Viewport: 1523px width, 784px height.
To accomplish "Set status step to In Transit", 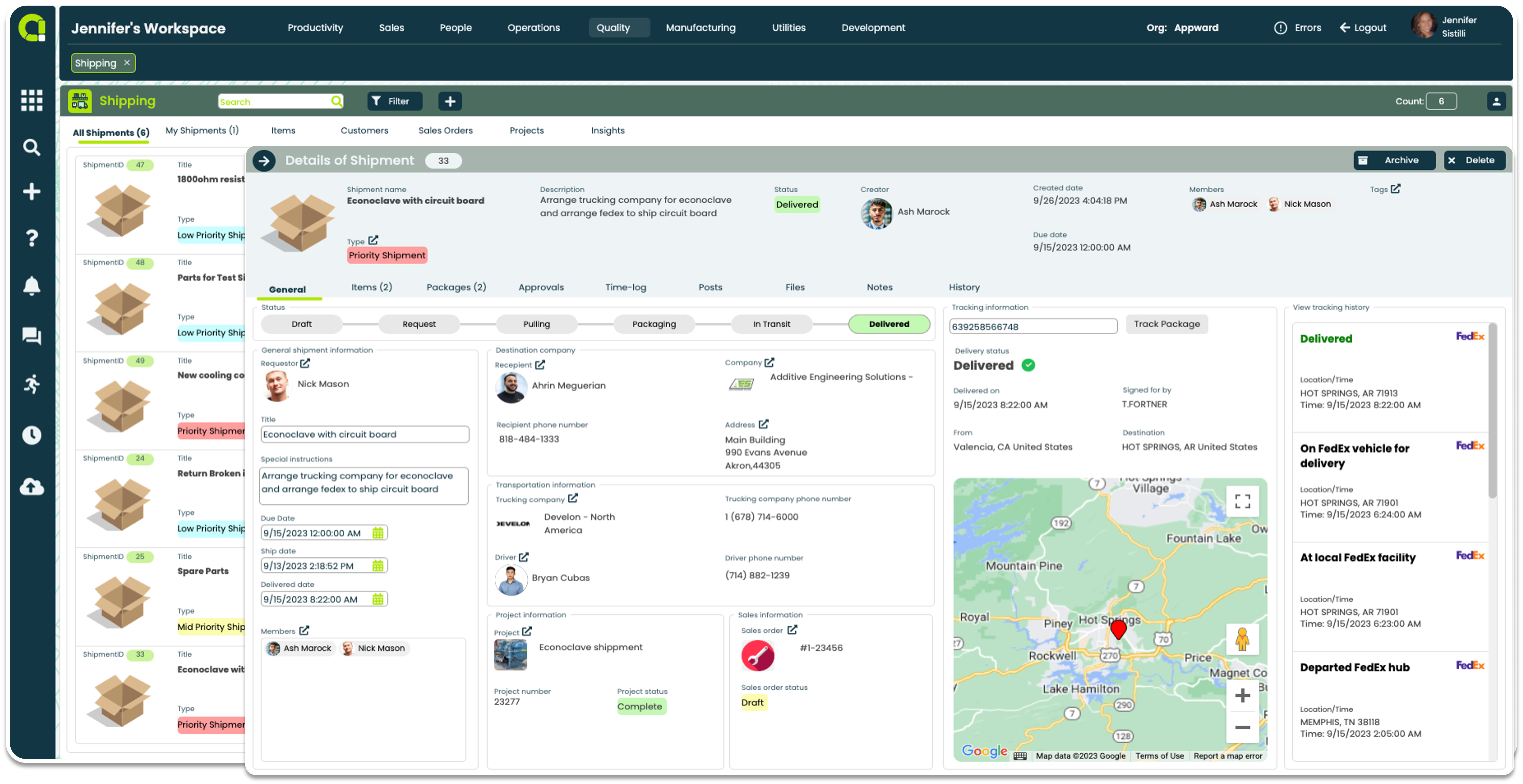I will tap(772, 324).
